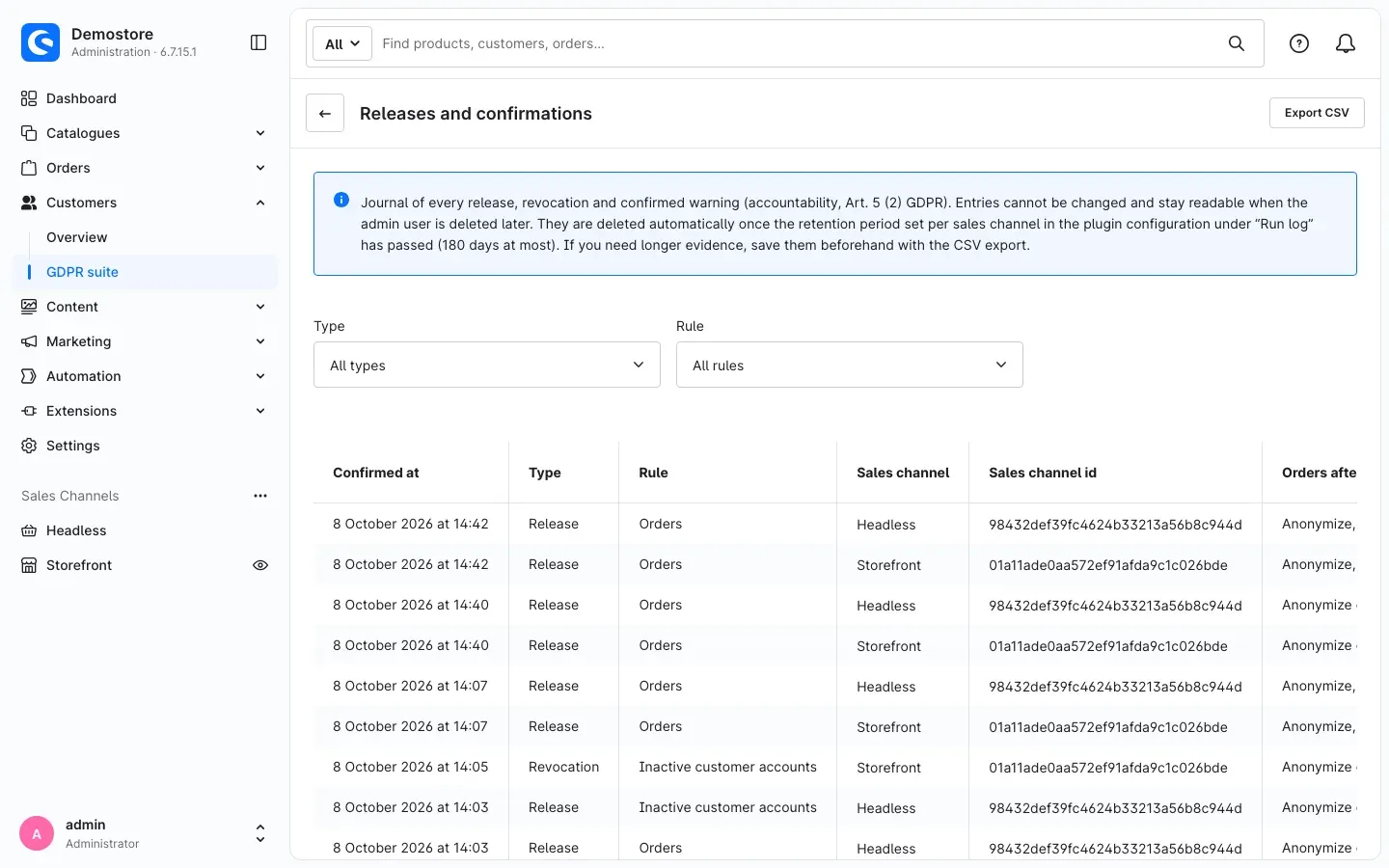Go back with the arrow button
The width and height of the screenshot is (1389, 868).
[x=325, y=113]
